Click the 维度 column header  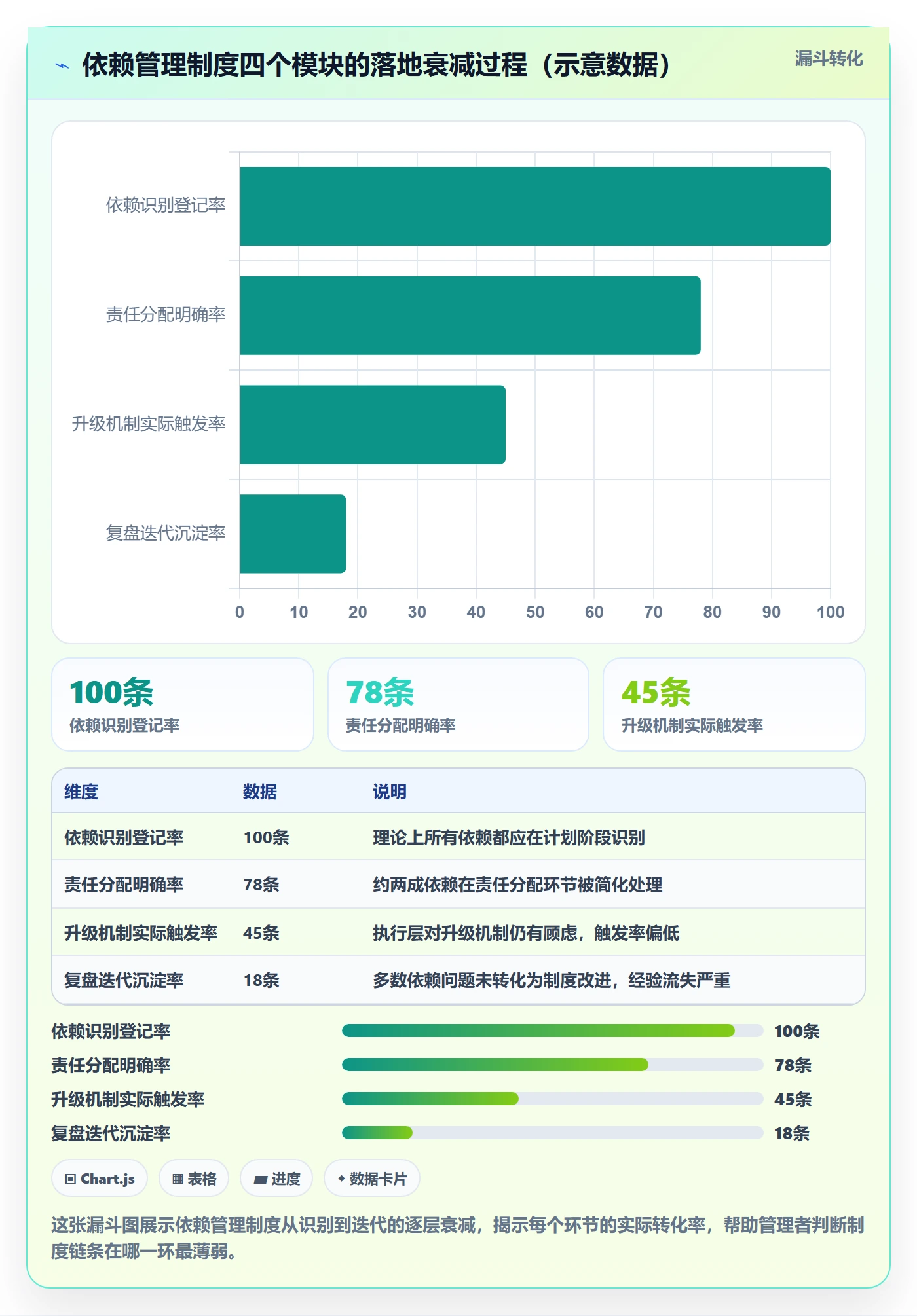click(81, 792)
